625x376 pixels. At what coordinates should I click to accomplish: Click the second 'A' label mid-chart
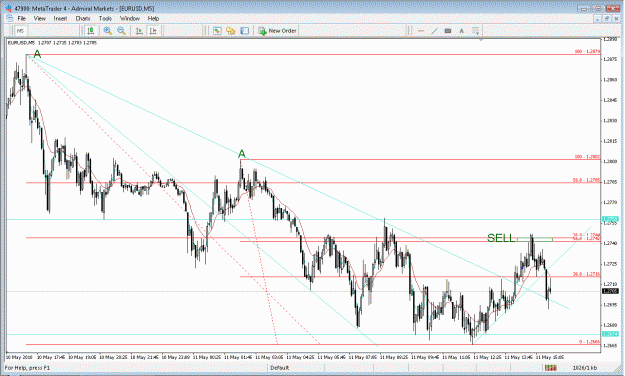pos(242,154)
